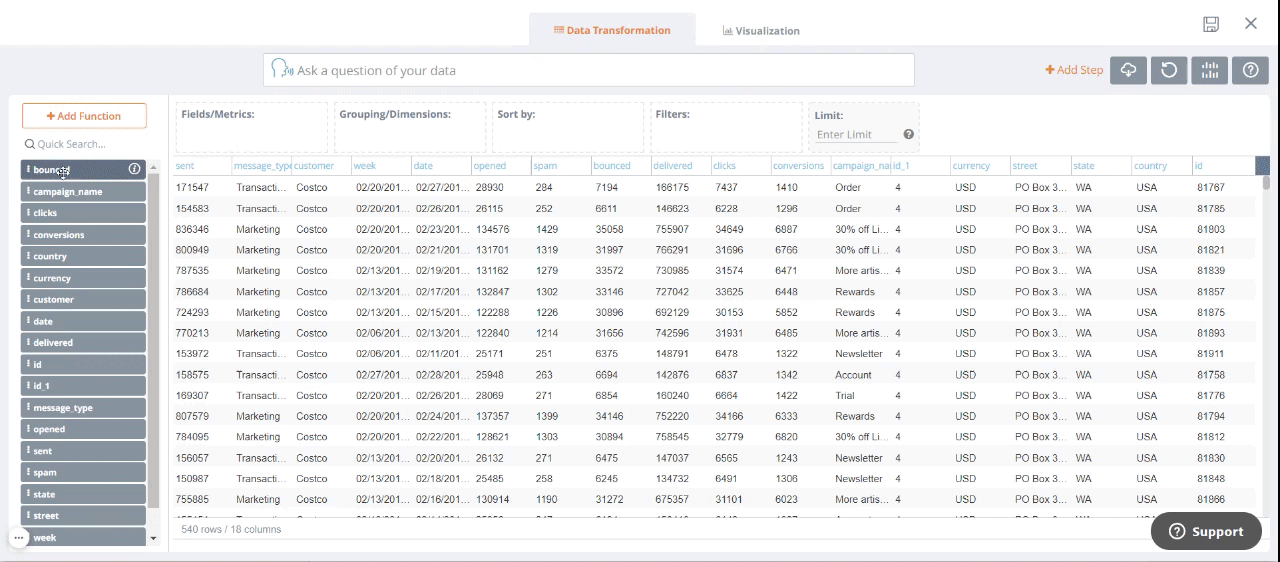Click the limit help question mark icon
Image resolution: width=1280 pixels, height=562 pixels.
[908, 134]
